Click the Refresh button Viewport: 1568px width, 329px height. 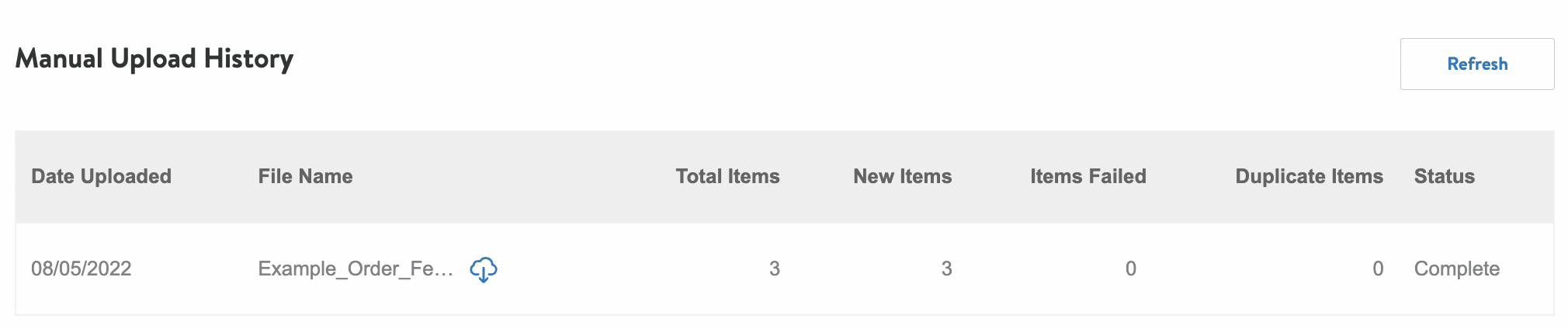[1476, 64]
